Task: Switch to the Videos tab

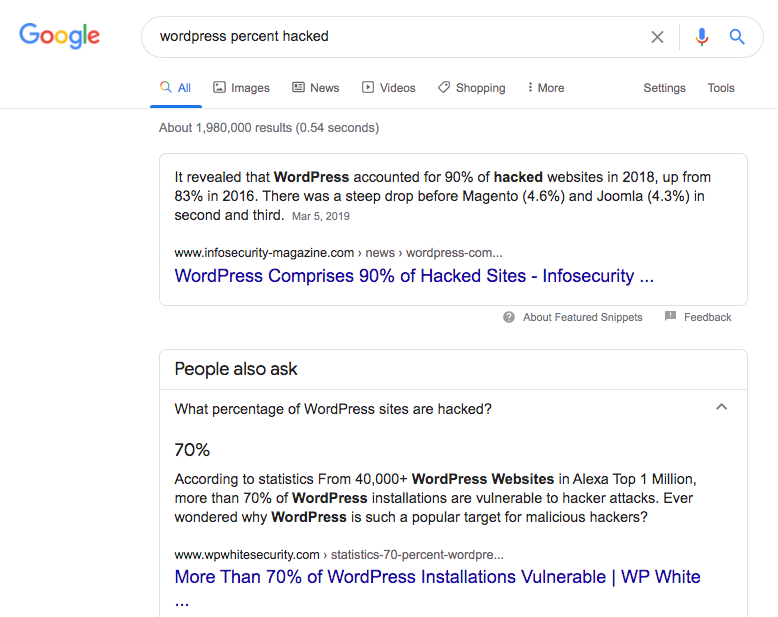Action: click(x=389, y=88)
